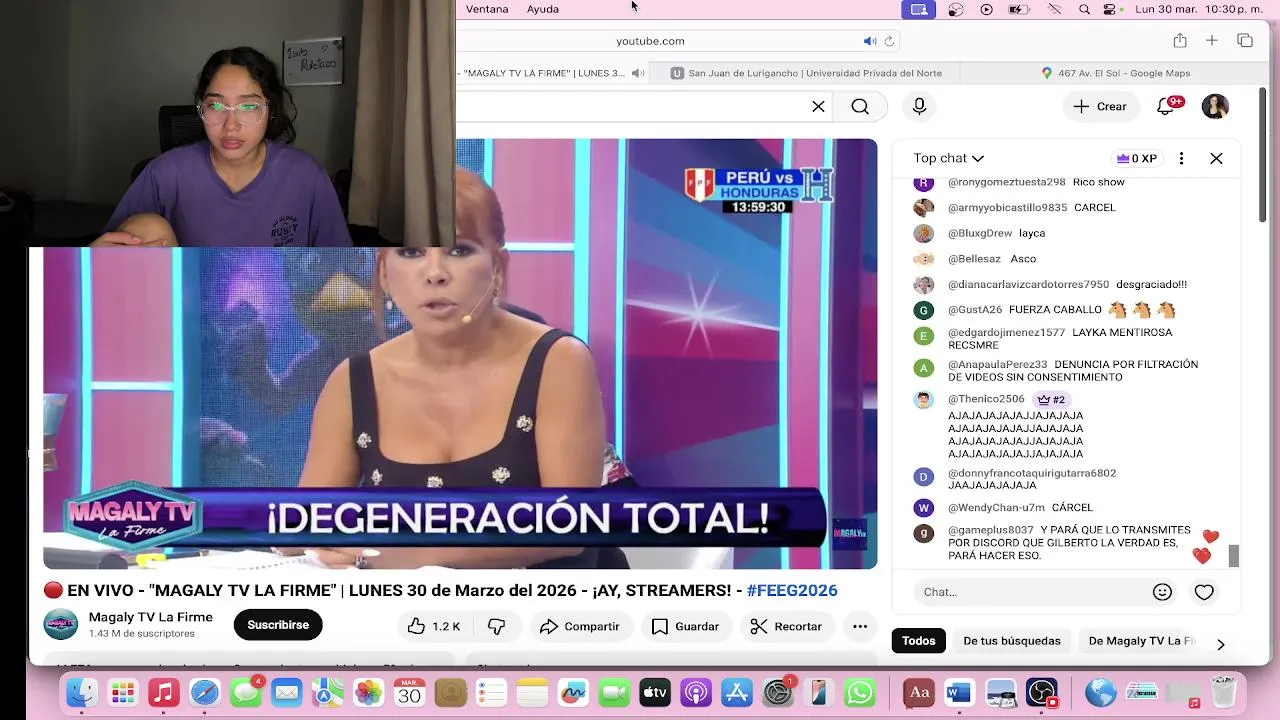Open Magaly TV La Firme channel name link

point(151,618)
